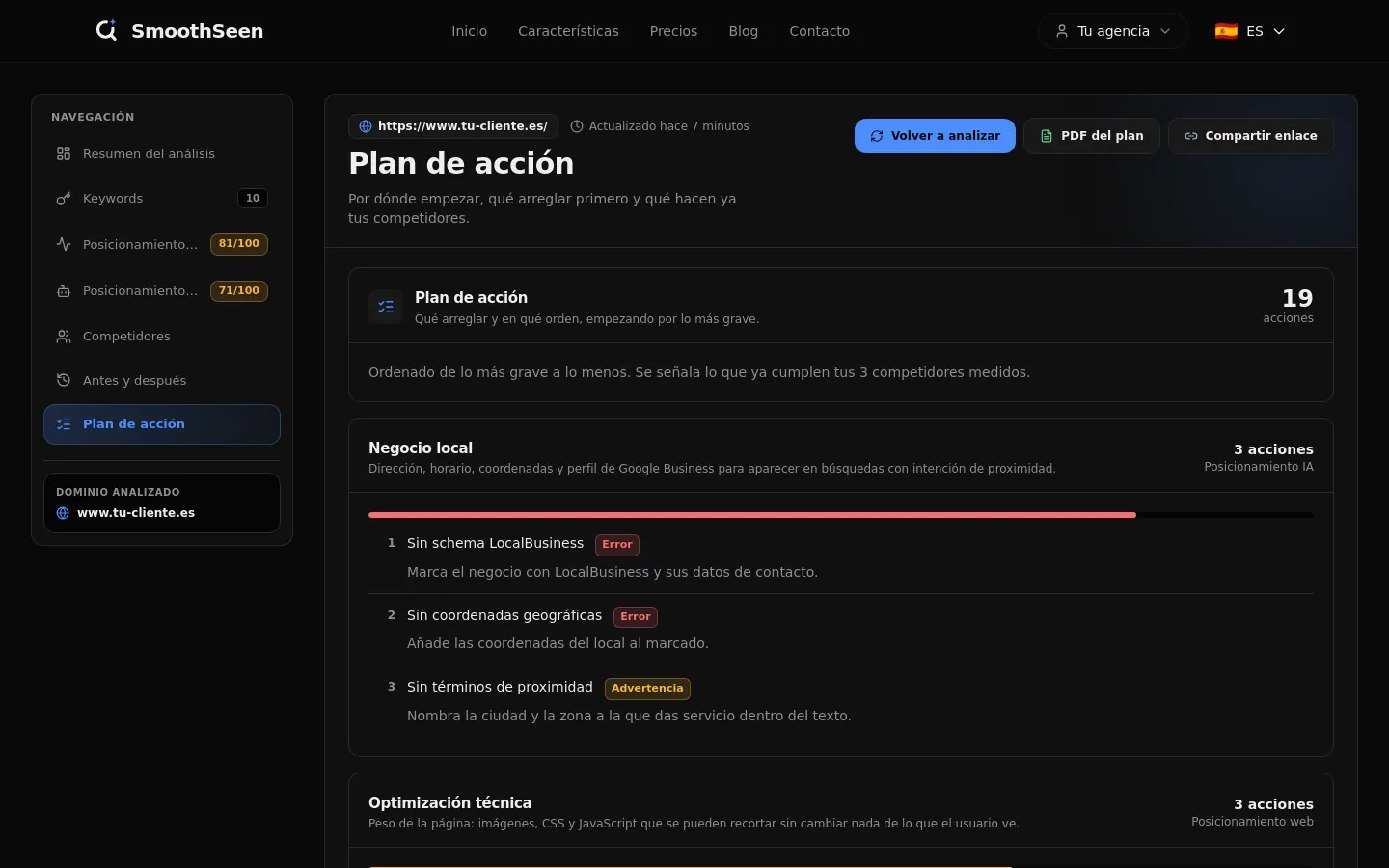Download the PDF del plan

coord(1092,136)
